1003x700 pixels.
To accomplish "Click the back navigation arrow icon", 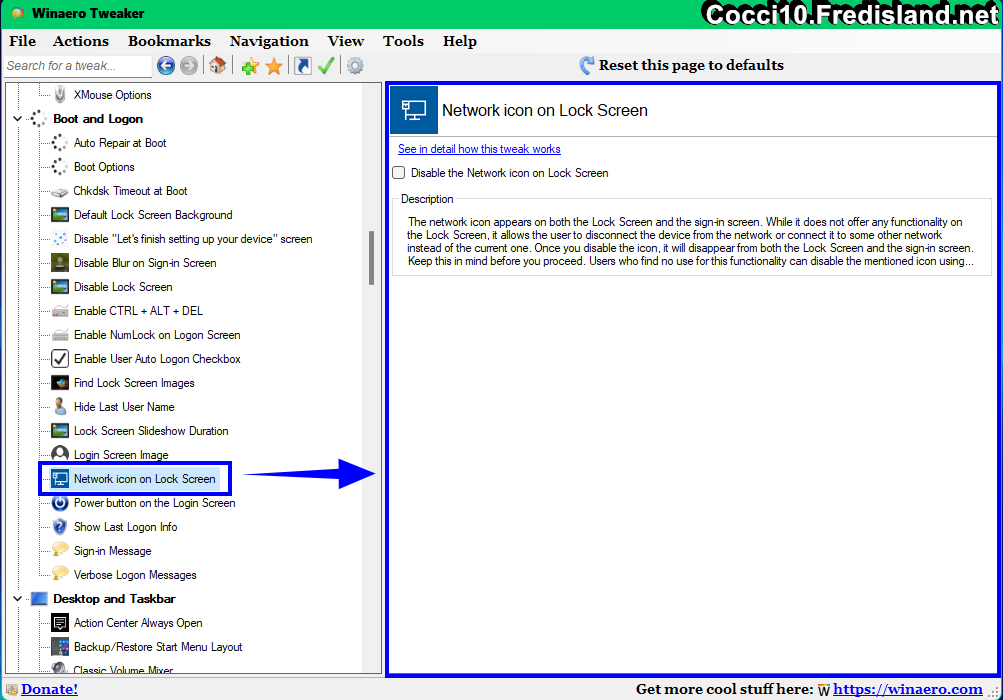I will (166, 65).
